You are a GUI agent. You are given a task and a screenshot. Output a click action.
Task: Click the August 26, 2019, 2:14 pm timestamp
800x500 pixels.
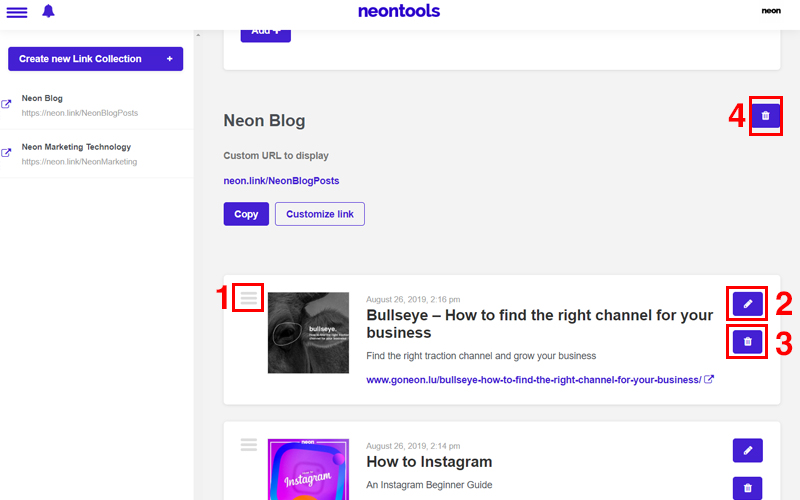pyautogui.click(x=413, y=446)
